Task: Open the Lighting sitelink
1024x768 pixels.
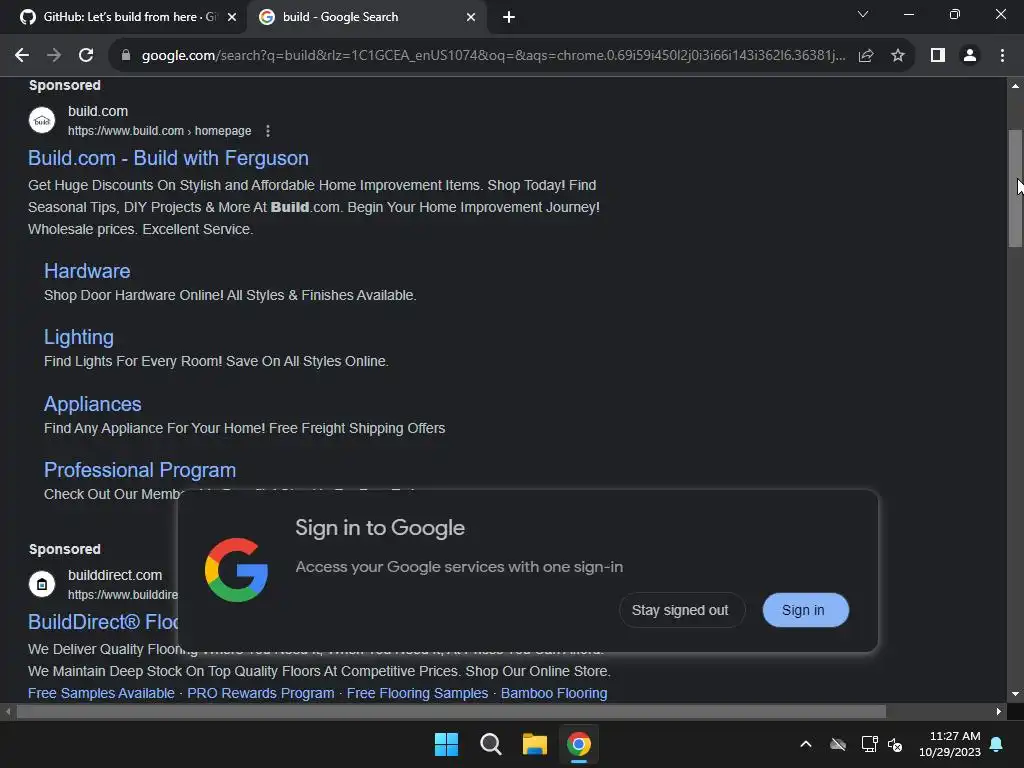Action: point(79,337)
